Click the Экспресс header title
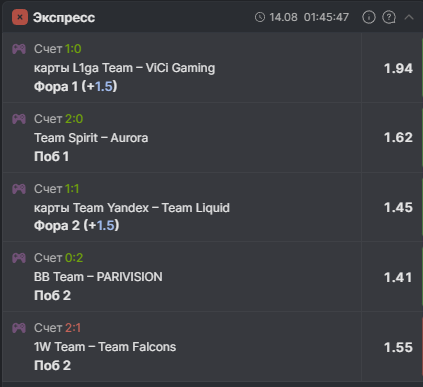The image size is (423, 387). tap(64, 18)
